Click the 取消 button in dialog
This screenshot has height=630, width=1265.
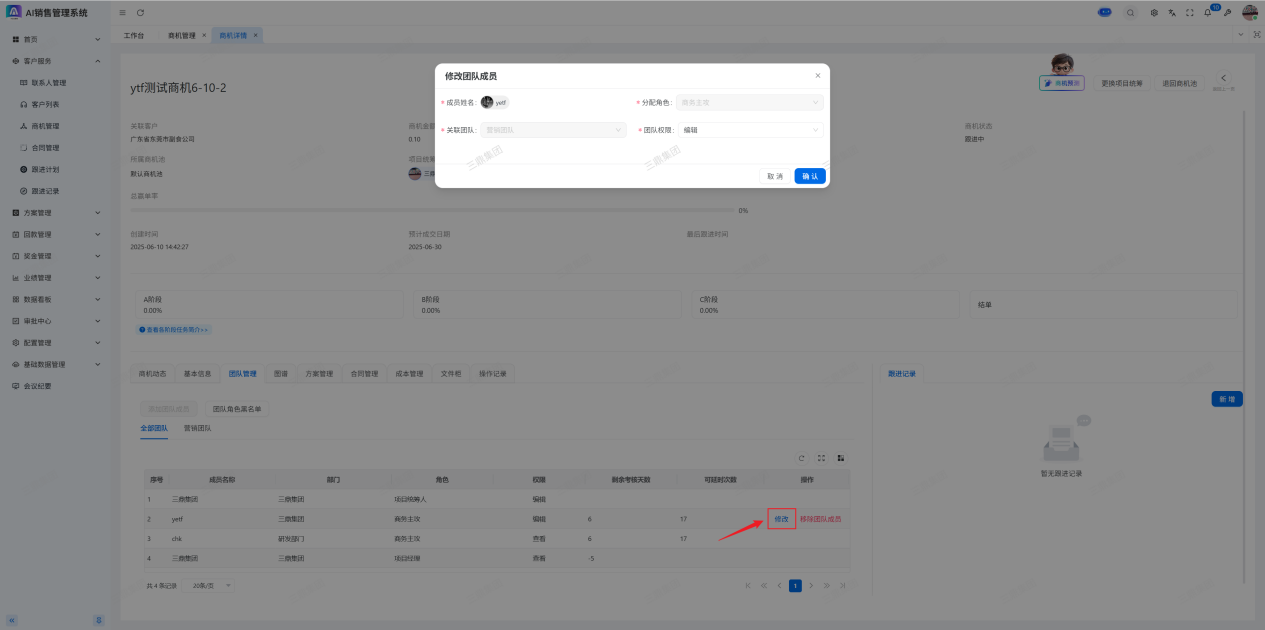tap(774, 176)
